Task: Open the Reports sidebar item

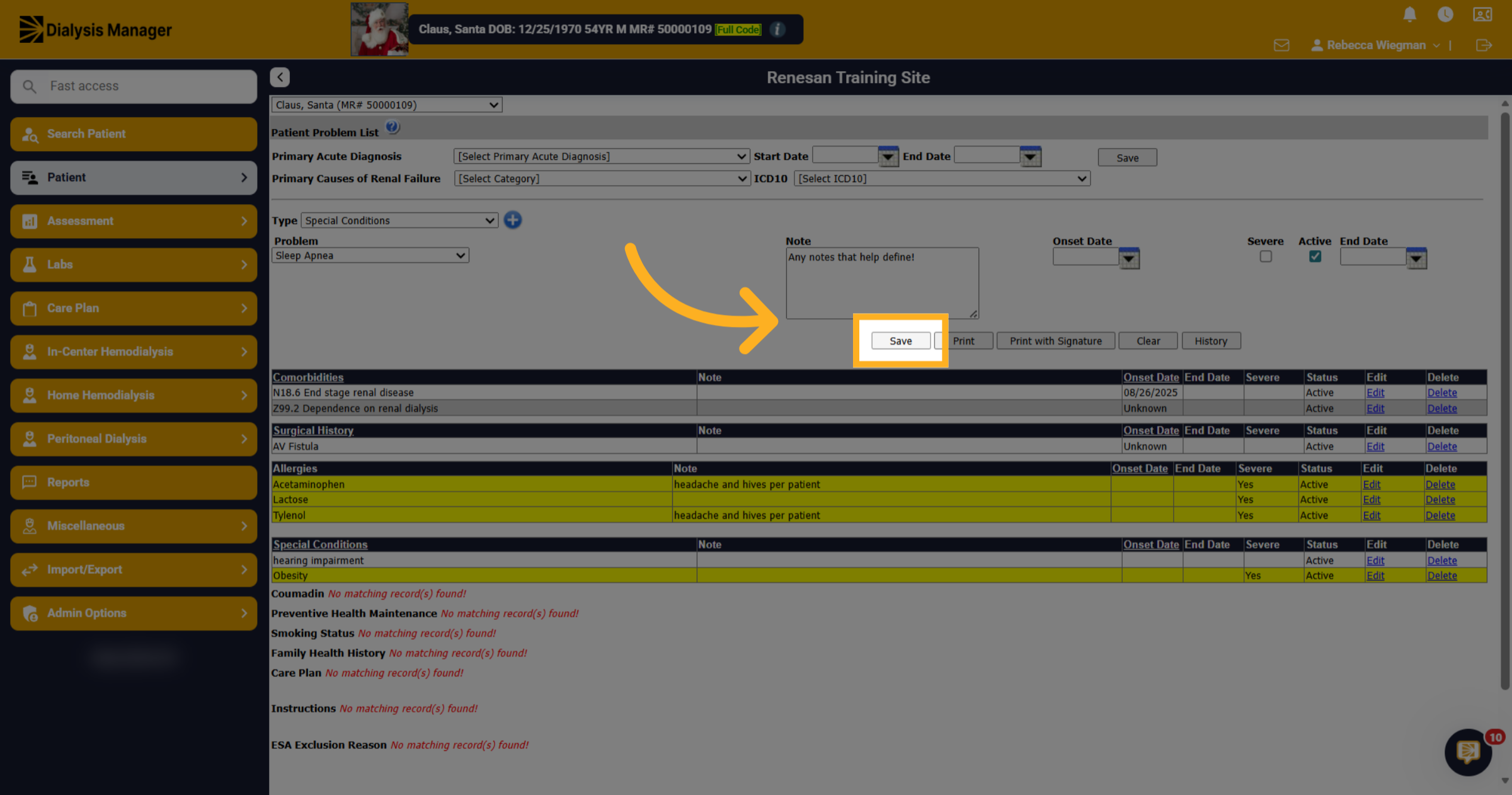Action: pos(134,483)
